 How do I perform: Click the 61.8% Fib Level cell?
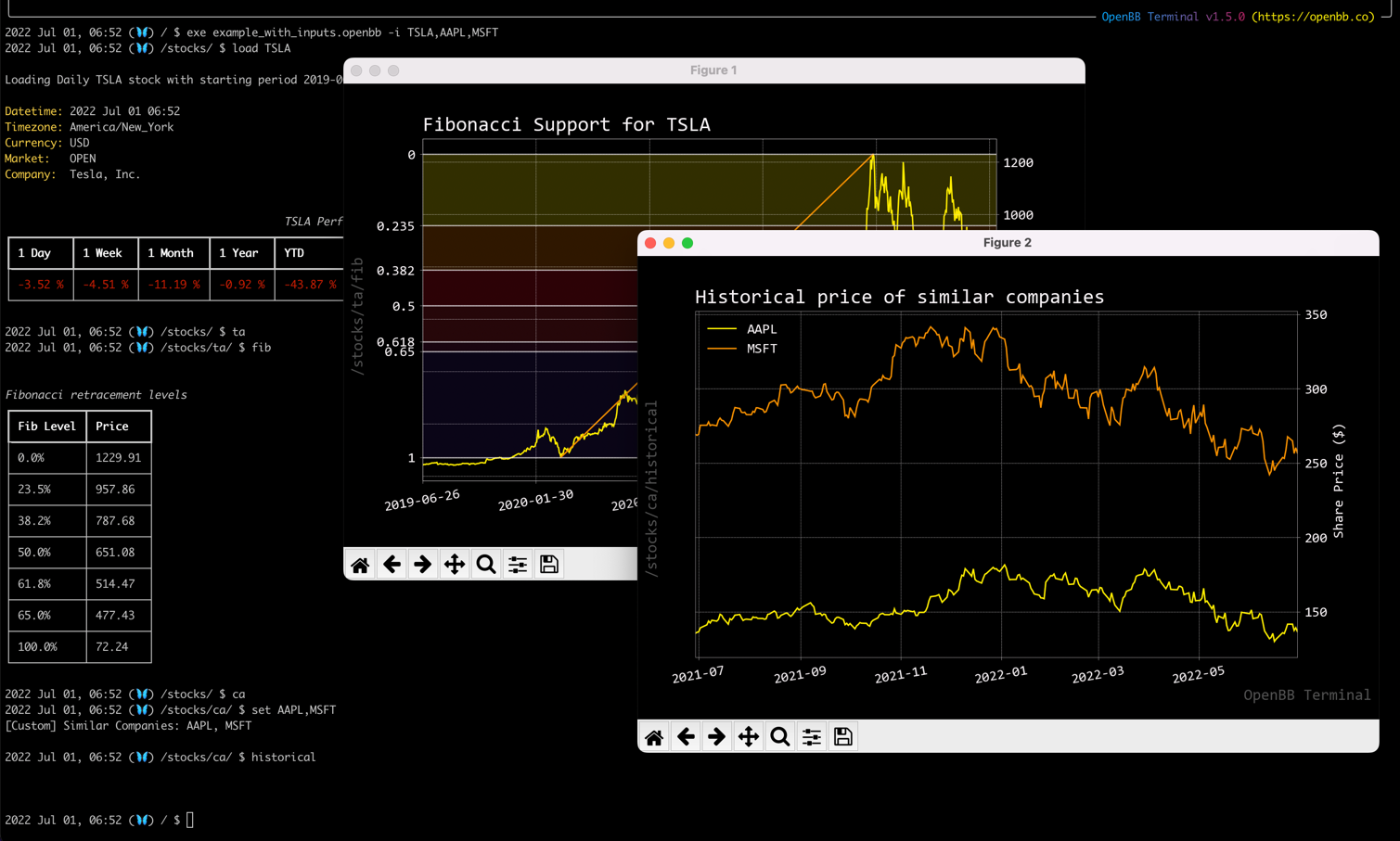coord(47,584)
